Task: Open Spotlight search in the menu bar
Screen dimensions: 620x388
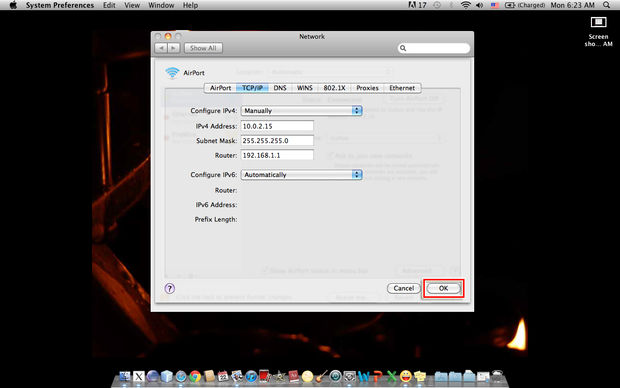Action: [606, 5]
